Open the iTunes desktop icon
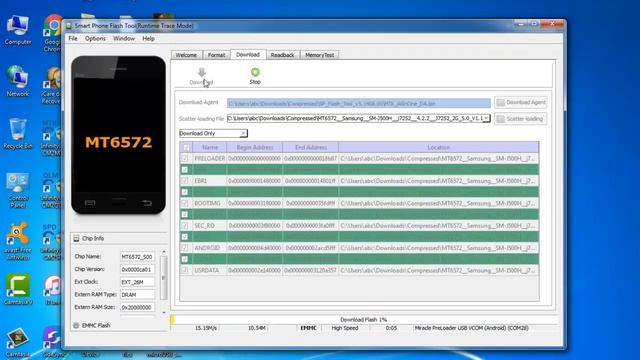 (53, 289)
